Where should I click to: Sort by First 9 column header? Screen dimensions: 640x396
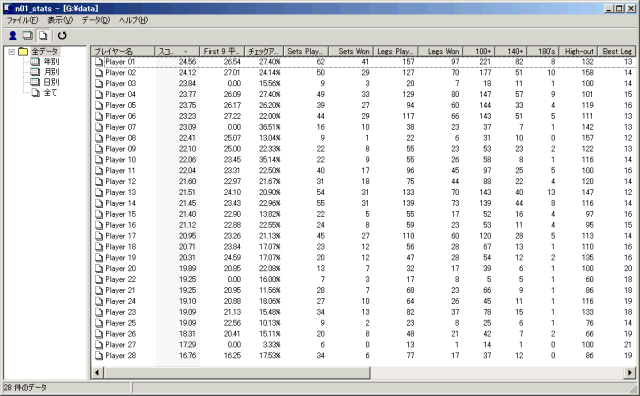coord(222,51)
